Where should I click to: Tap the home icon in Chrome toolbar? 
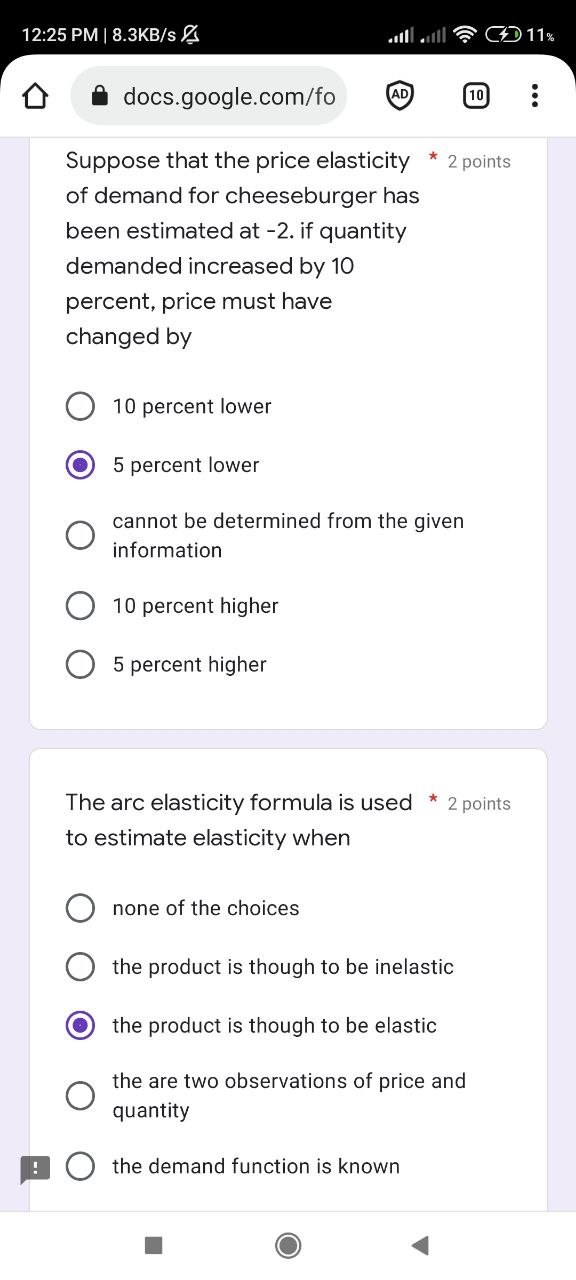(x=36, y=95)
